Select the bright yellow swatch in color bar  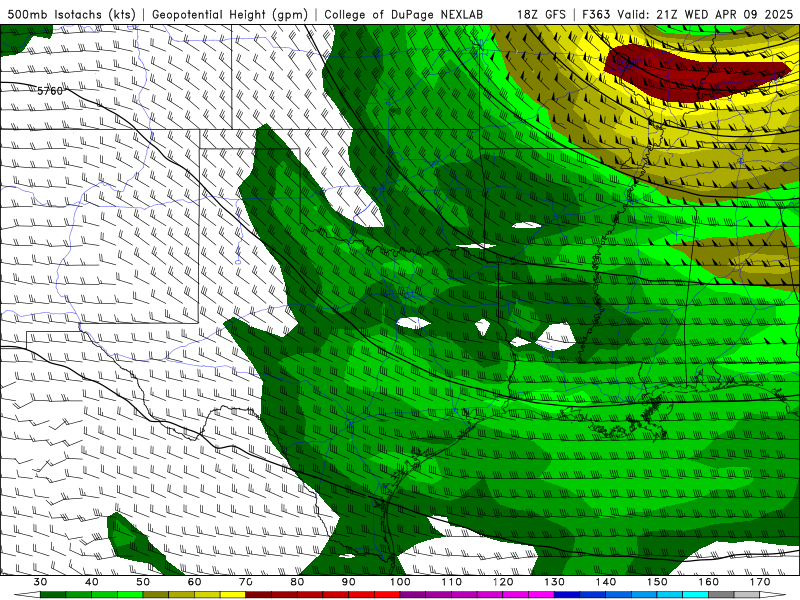pyautogui.click(x=233, y=595)
